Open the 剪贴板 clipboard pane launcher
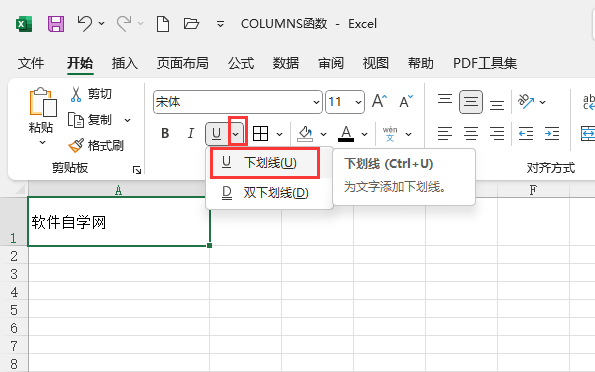The image size is (595, 372). (137, 170)
